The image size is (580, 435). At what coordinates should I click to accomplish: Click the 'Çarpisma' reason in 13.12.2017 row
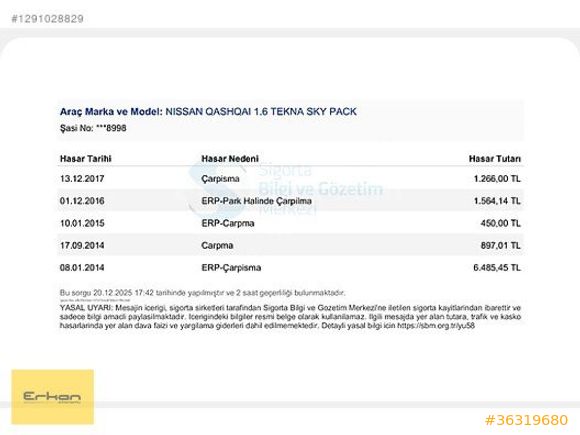(x=220, y=179)
